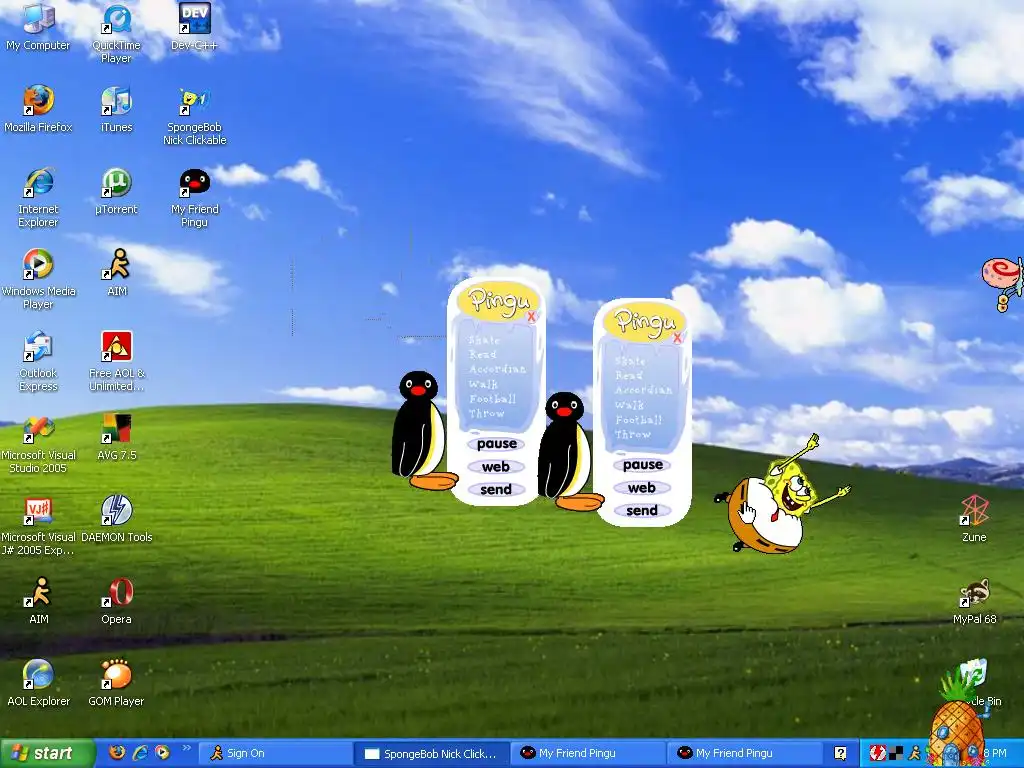The height and width of the screenshot is (768, 1024).
Task: Click pause on the right Pingu panel
Action: click(643, 465)
